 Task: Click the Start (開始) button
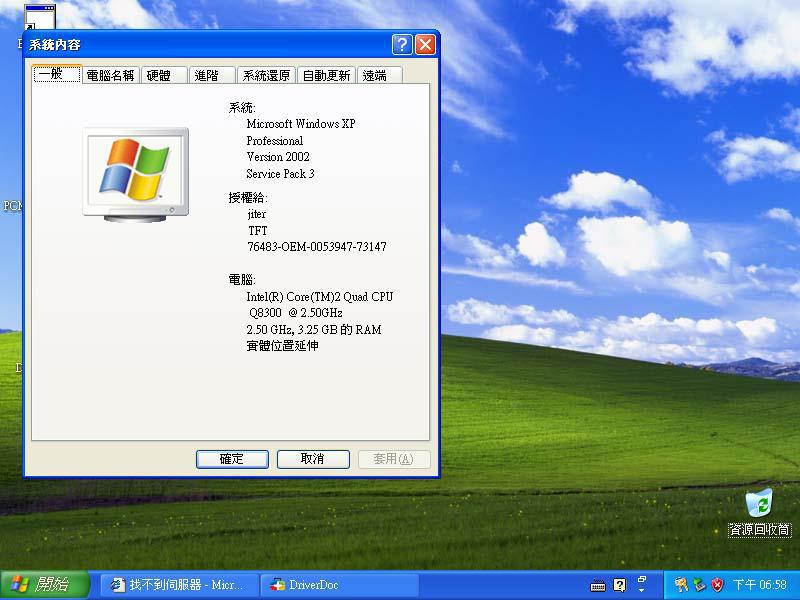click(x=45, y=585)
